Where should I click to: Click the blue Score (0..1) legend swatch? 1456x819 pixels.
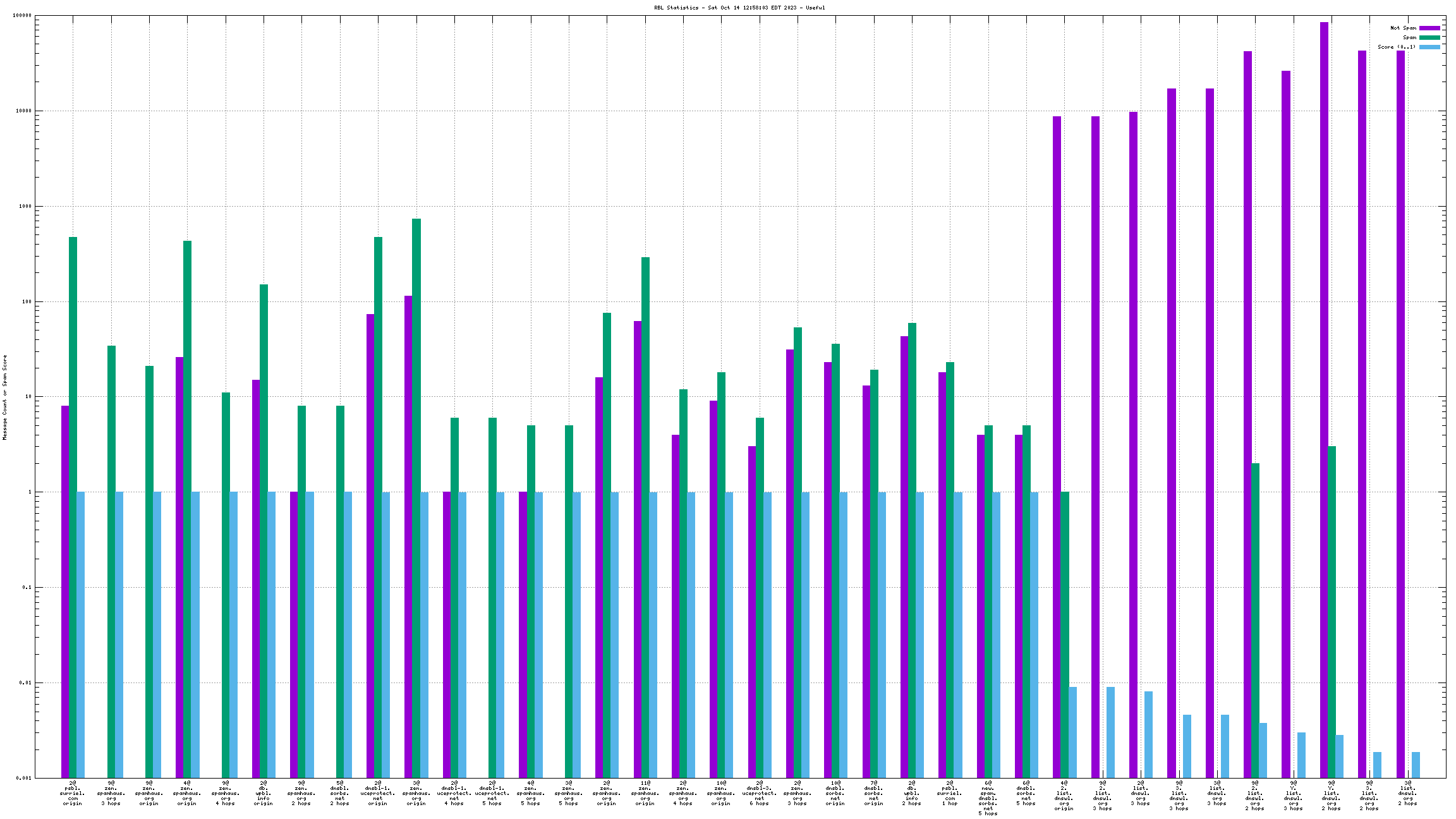click(x=1429, y=47)
